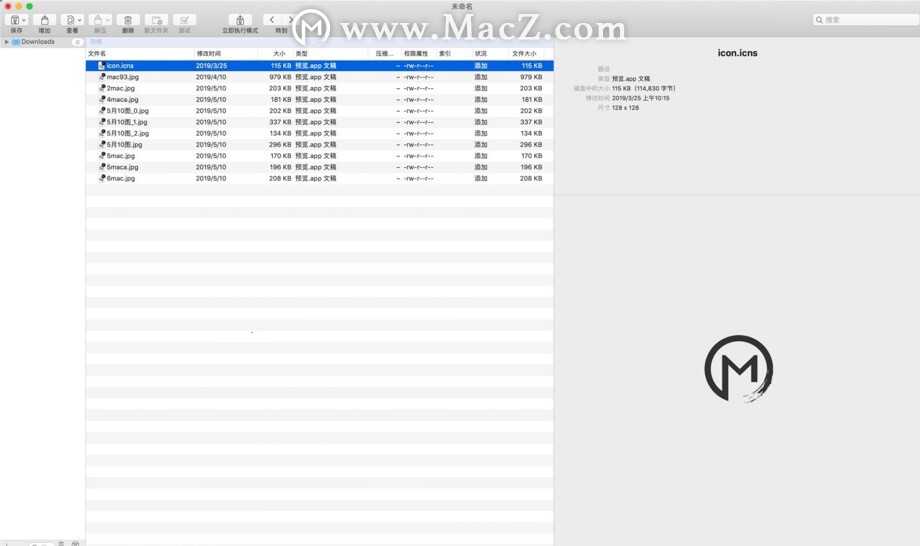Click the 115 KB (114,830 字节) size info
Screen dimensions: 920x546
click(x=644, y=89)
